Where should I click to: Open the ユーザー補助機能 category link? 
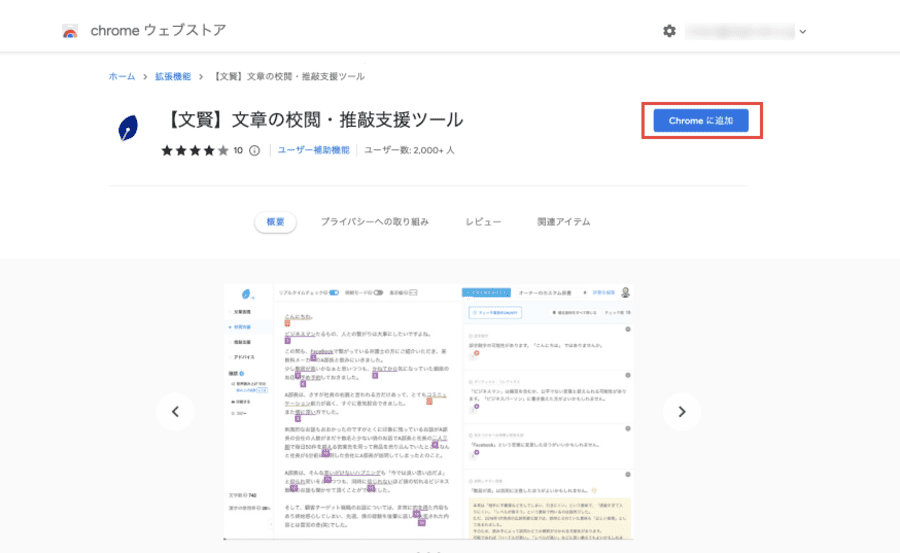[x=314, y=150]
